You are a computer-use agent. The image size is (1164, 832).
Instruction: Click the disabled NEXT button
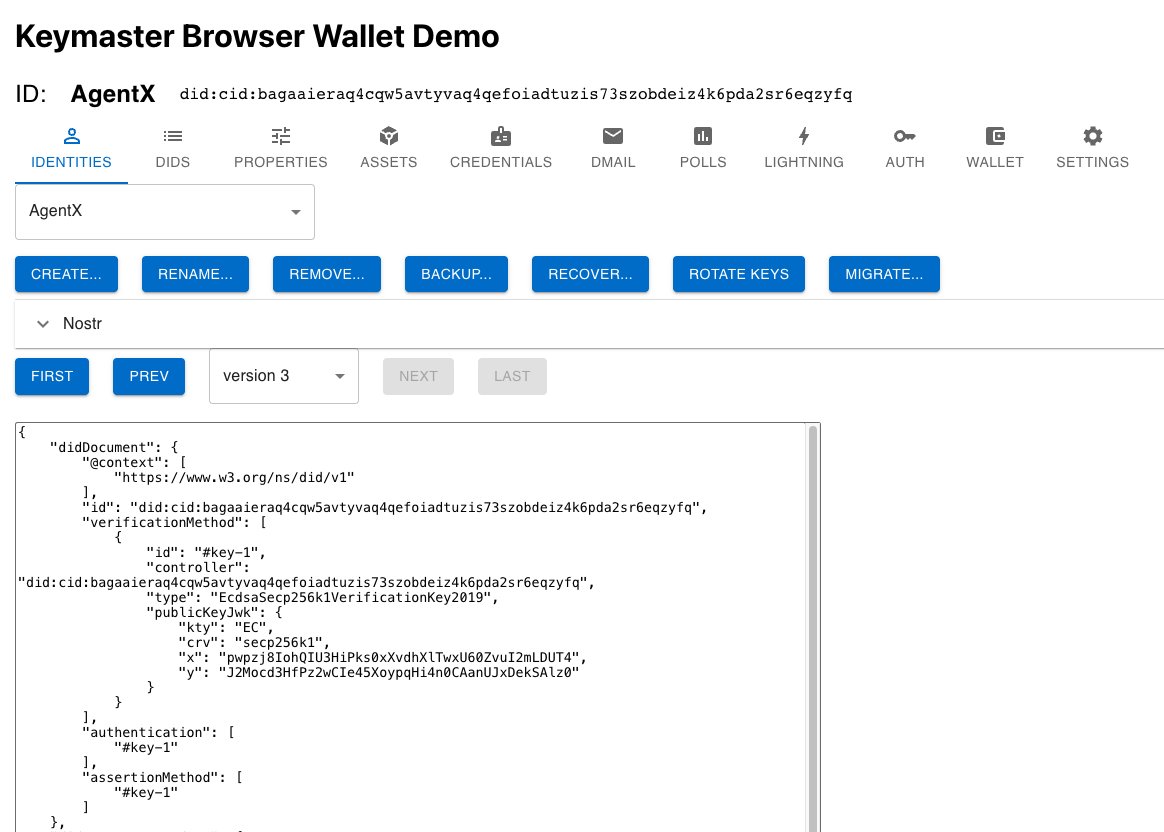coord(418,376)
